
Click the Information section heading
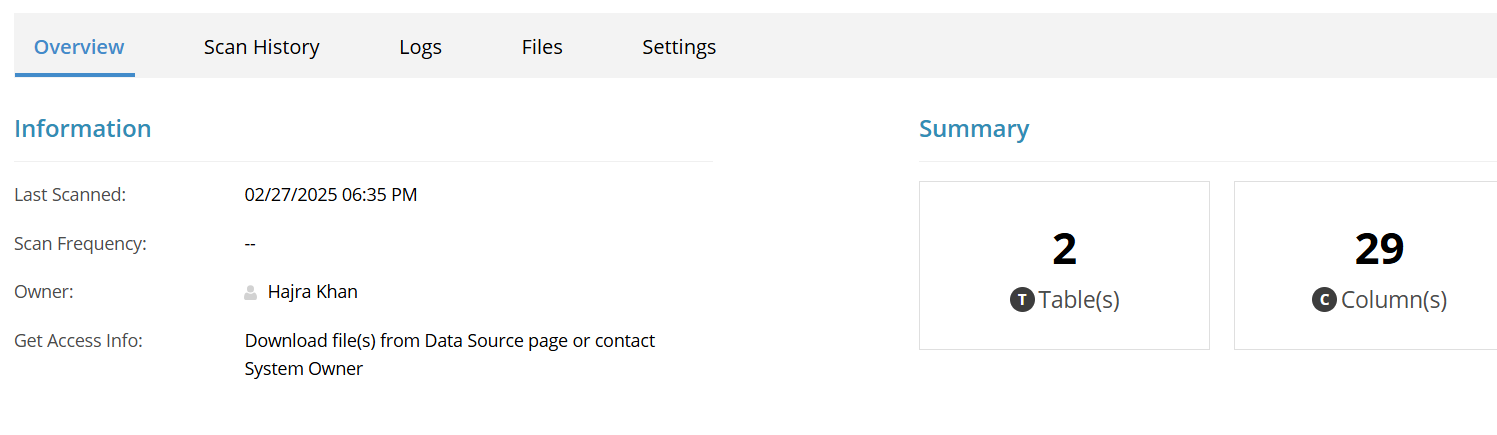coord(83,129)
